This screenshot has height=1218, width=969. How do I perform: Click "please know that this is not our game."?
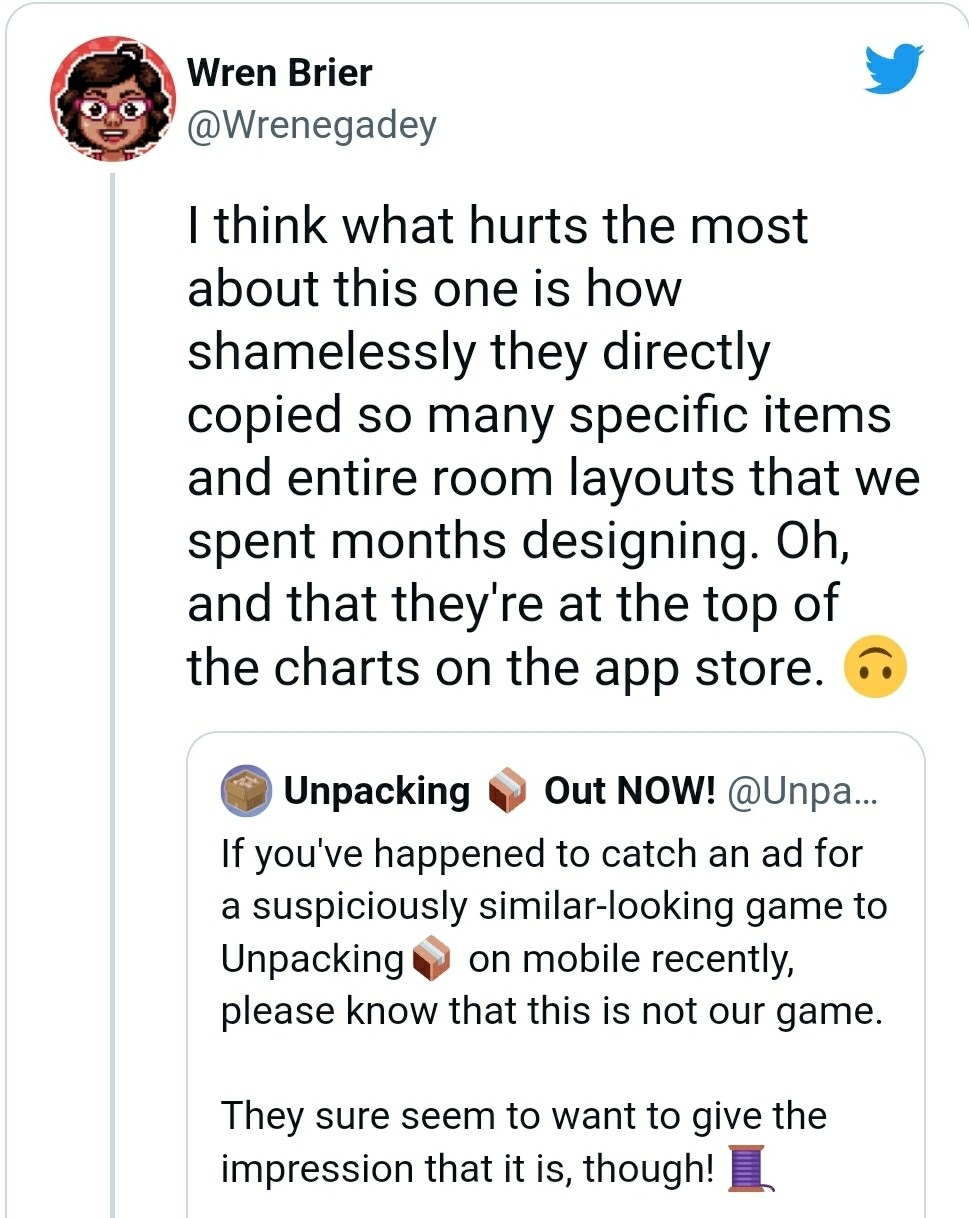click(x=552, y=1011)
